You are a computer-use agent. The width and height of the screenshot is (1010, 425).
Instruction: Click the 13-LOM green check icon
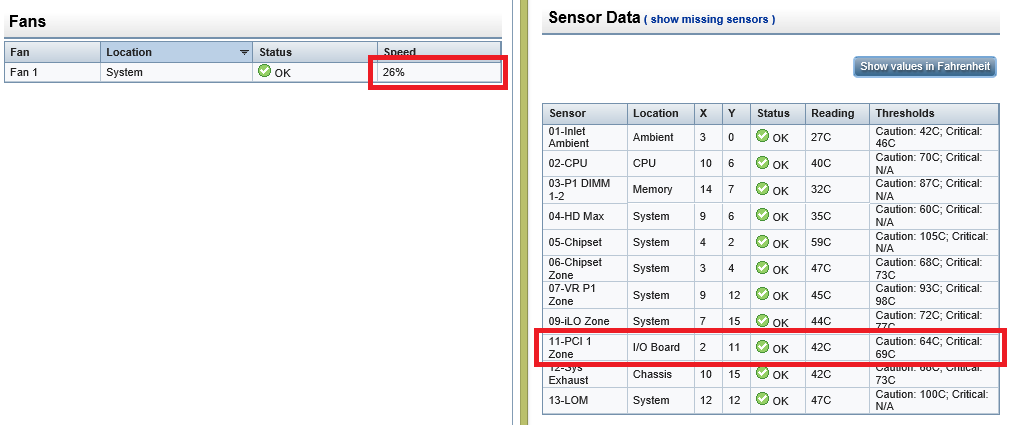pyautogui.click(x=763, y=399)
